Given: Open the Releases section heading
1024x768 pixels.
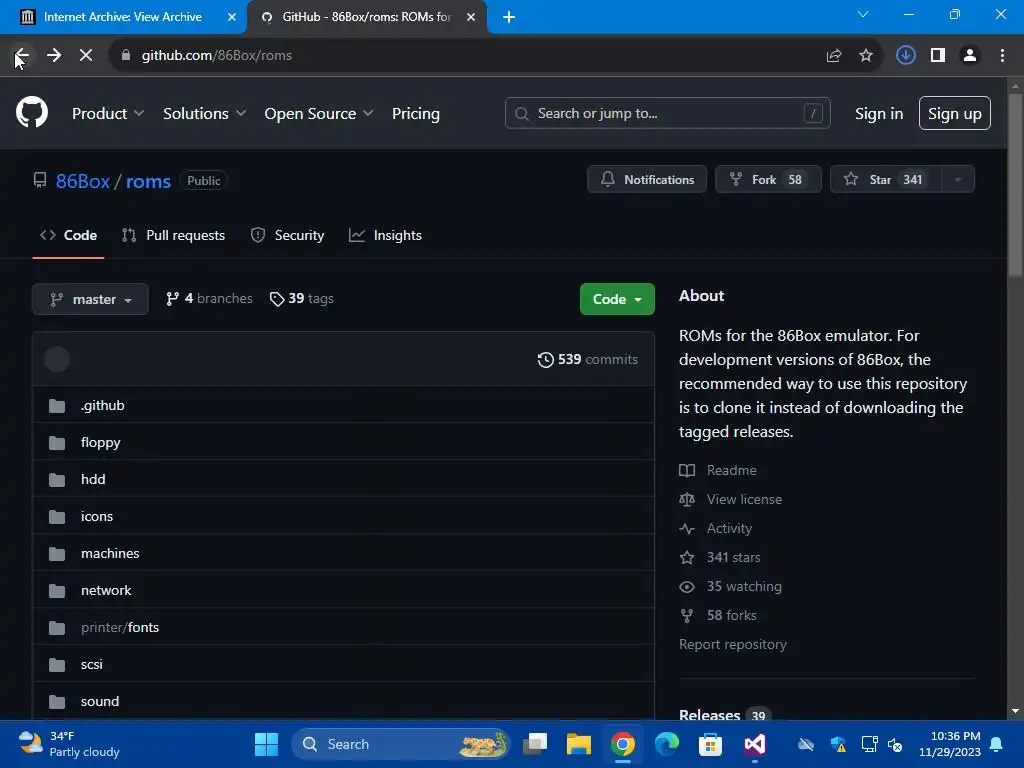Looking at the screenshot, I should [709, 715].
